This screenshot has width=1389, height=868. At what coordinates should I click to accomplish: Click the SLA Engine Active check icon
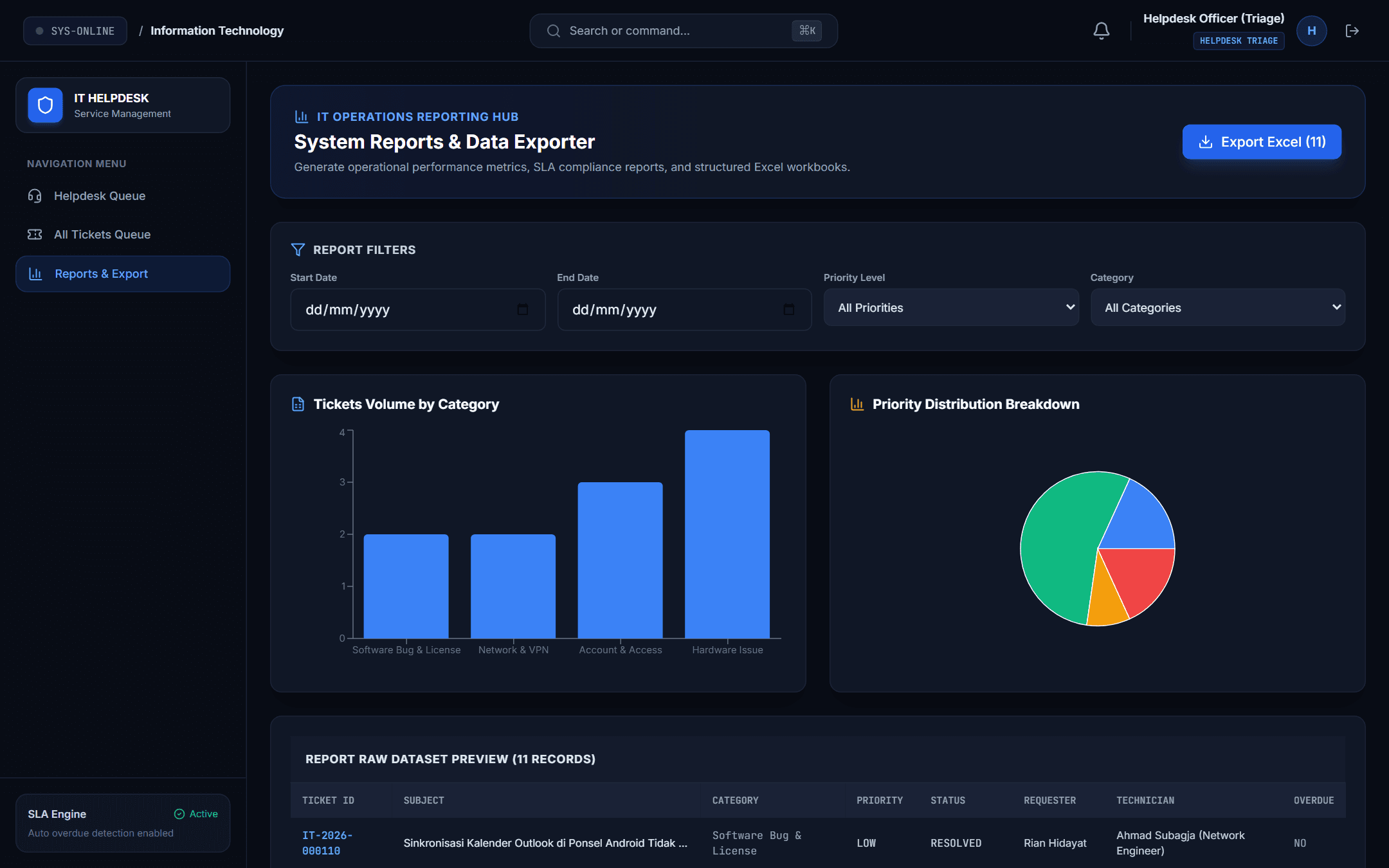tap(179, 814)
